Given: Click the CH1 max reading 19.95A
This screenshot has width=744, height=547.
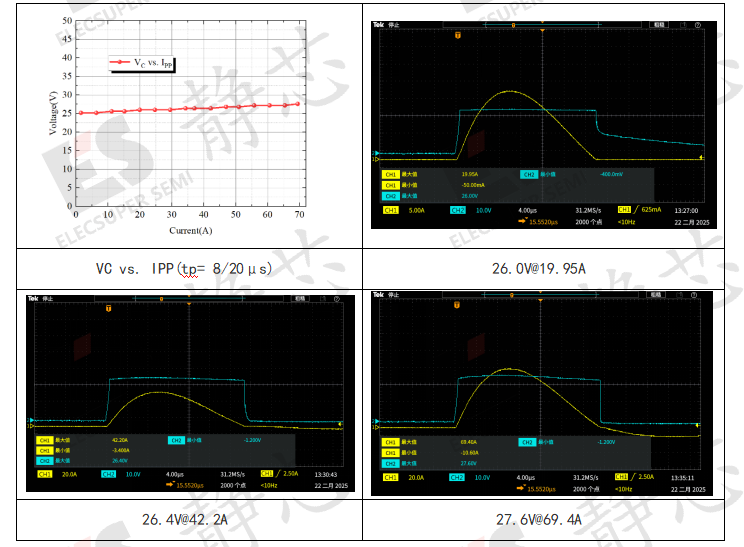Looking at the screenshot, I should point(470,175).
